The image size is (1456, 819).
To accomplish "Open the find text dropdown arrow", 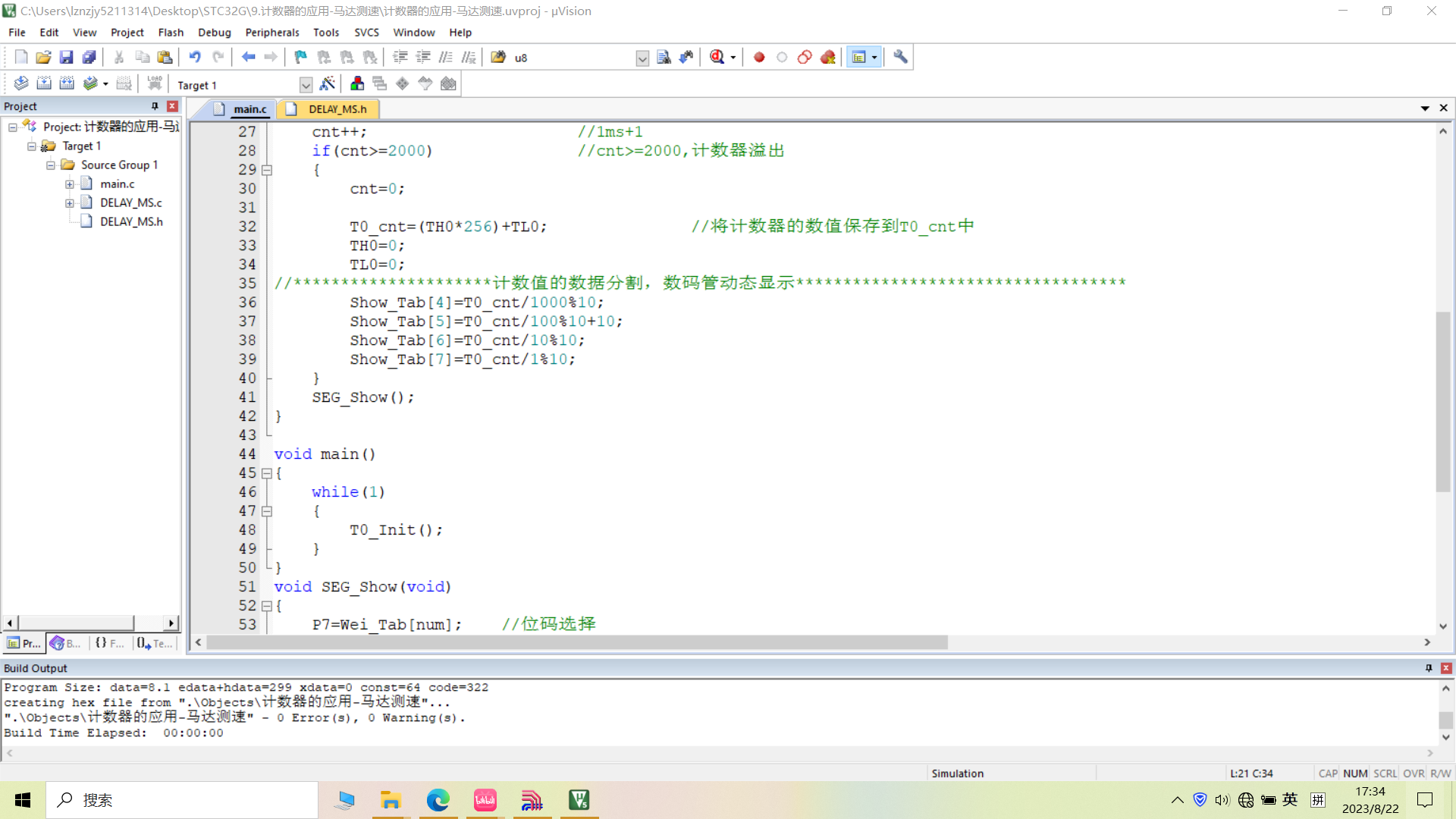I will coord(642,58).
